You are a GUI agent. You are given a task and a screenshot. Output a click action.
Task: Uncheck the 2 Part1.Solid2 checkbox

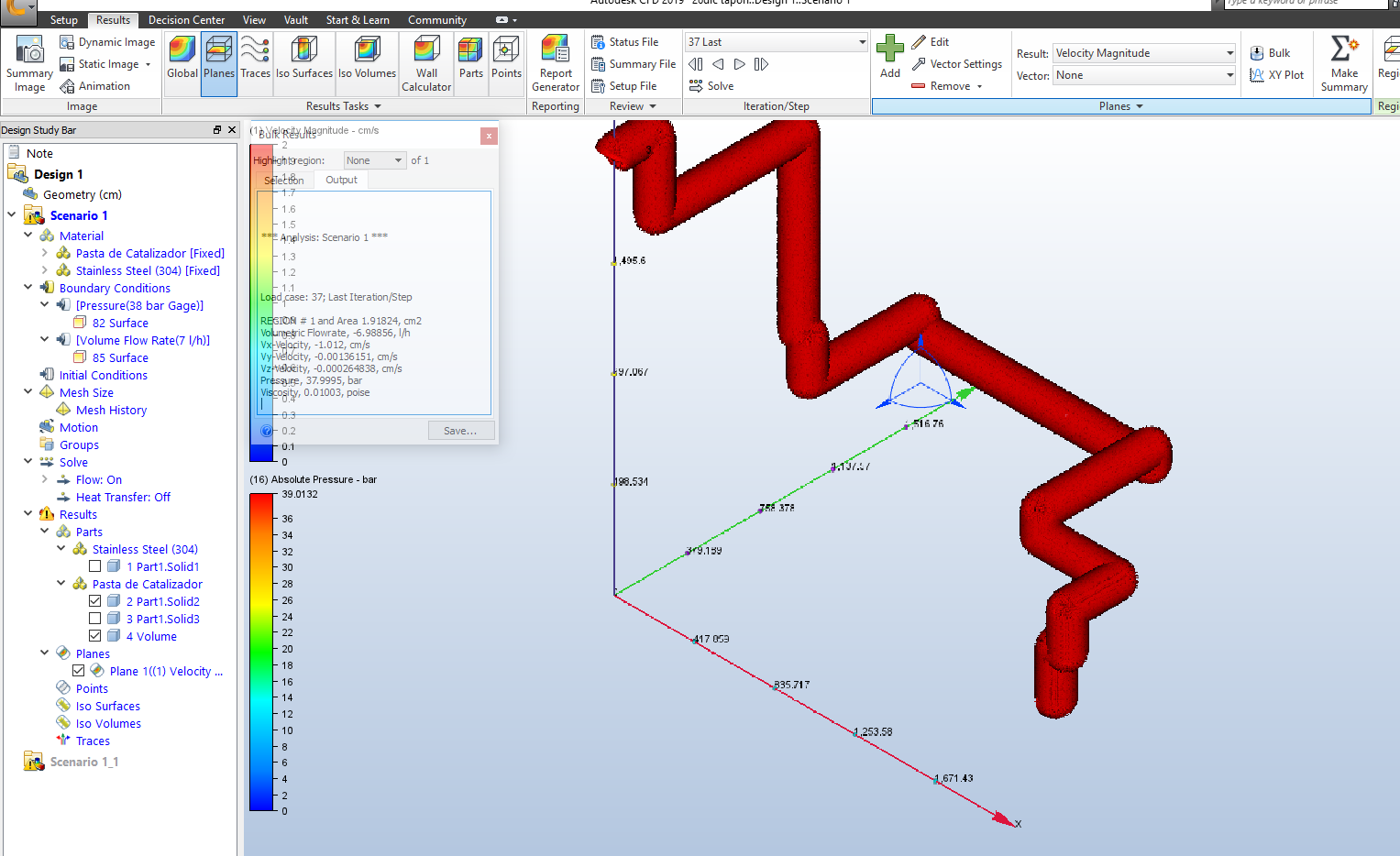pyautogui.click(x=95, y=601)
